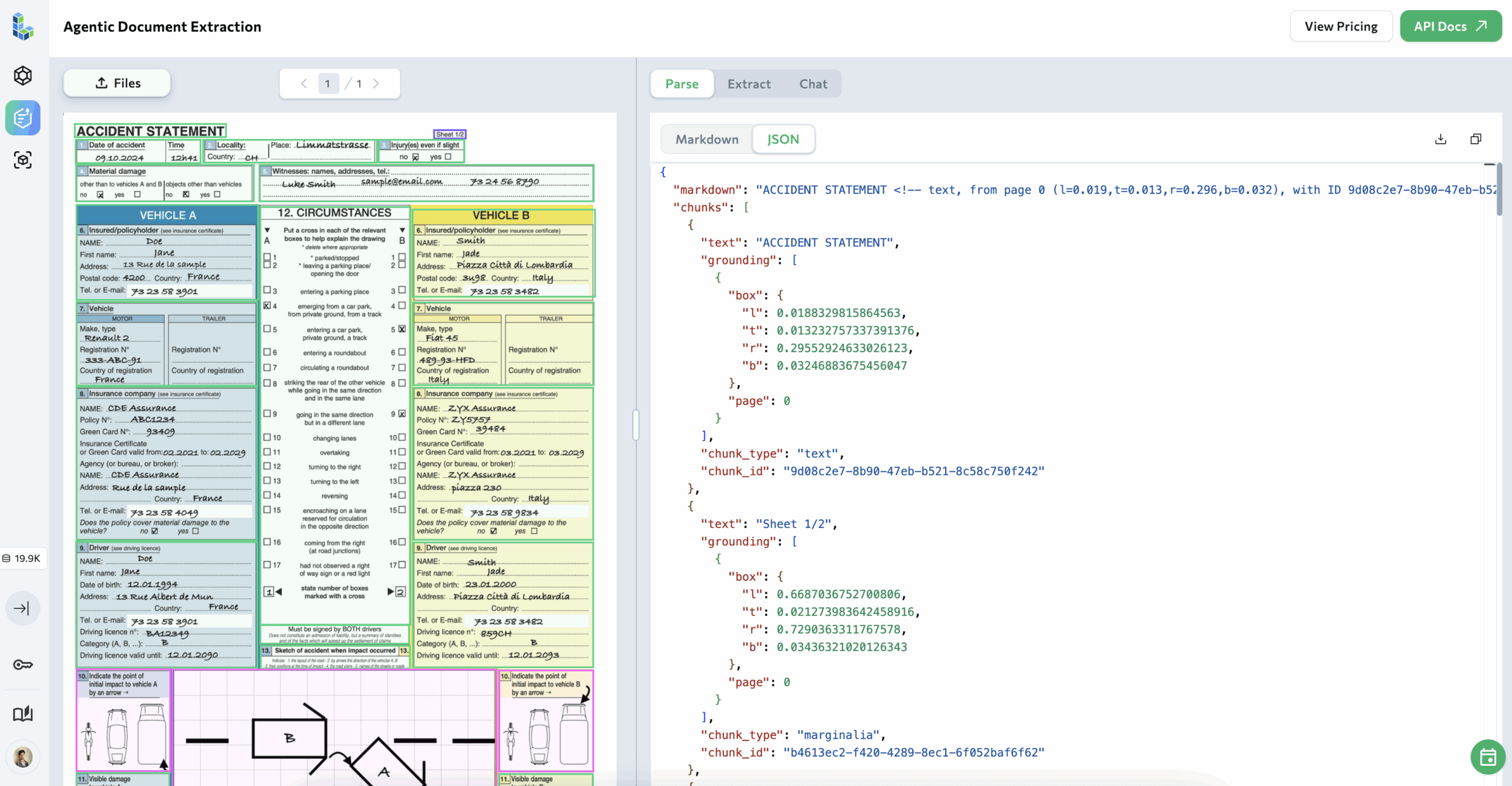Open the documentation book icon
This screenshot has width=1512, height=786.
point(23,714)
